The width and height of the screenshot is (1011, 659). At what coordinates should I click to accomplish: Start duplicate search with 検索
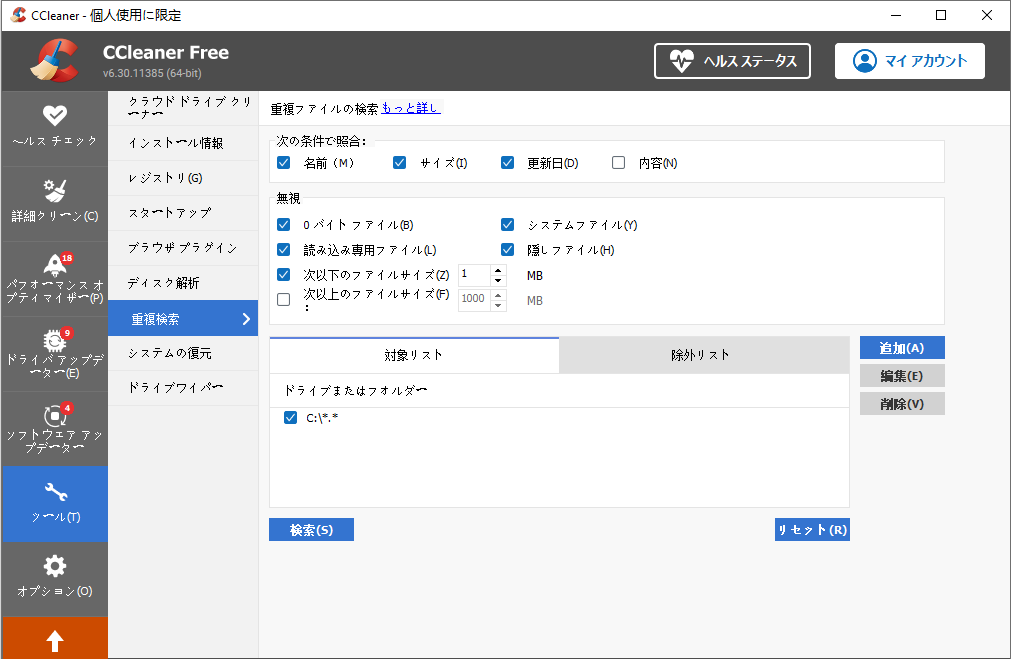[311, 529]
